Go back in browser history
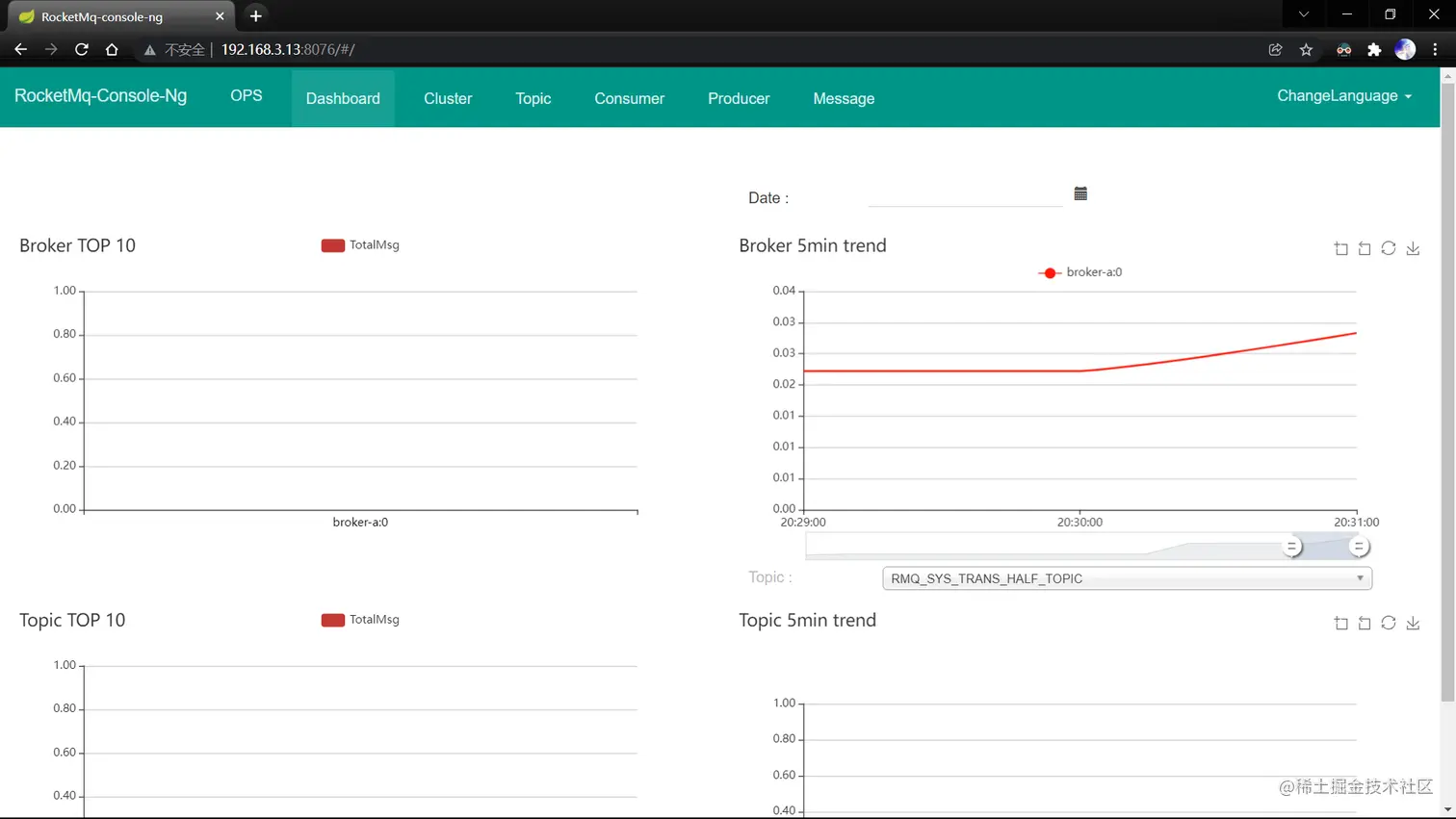This screenshot has width=1456, height=819. [20, 49]
